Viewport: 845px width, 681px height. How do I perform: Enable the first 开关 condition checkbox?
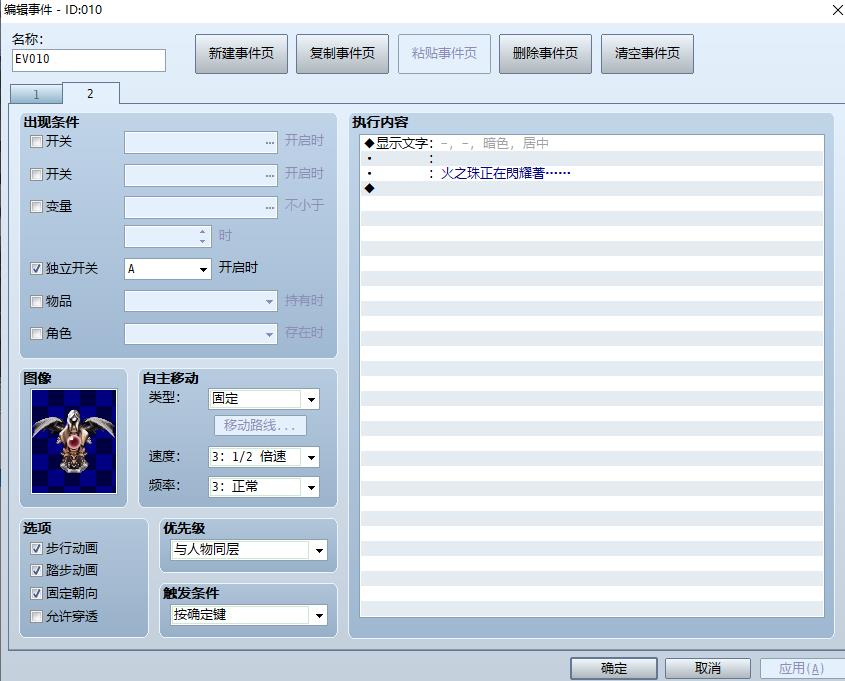click(x=36, y=142)
